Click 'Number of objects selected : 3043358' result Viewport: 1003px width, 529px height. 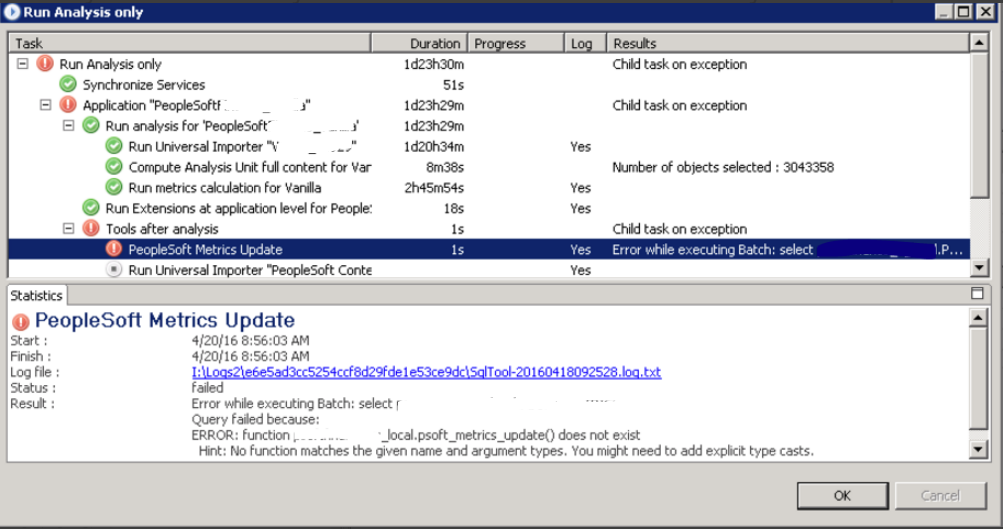pyautogui.click(x=723, y=167)
